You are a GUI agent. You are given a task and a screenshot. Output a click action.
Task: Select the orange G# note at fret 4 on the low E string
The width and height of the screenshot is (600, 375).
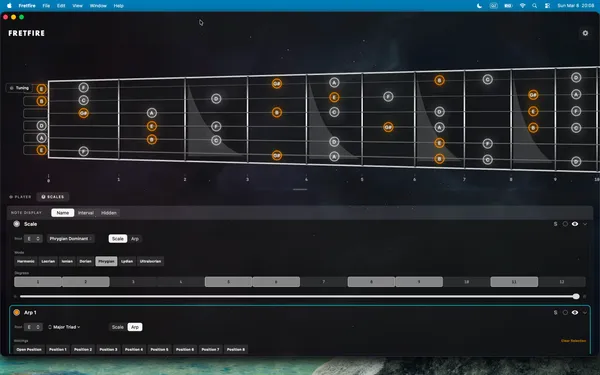click(277, 155)
